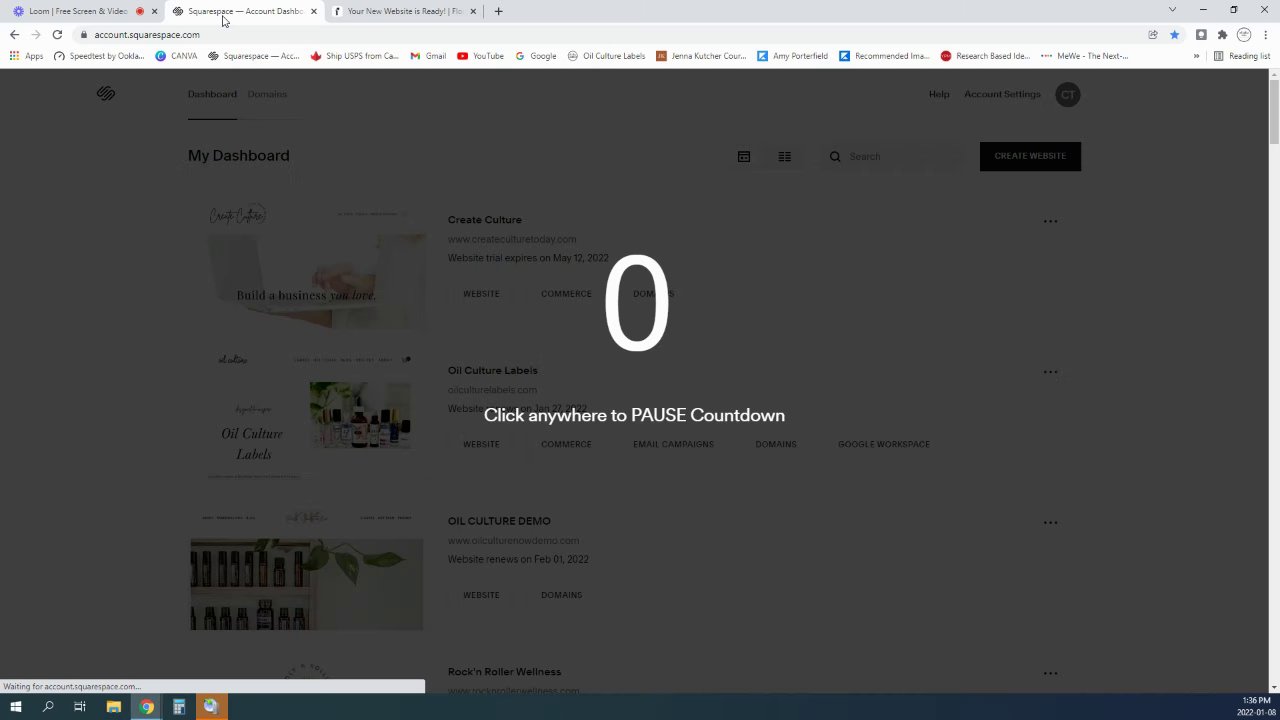1280x720 pixels.
Task: Open the Jenna Kutcher Course bookmark
Action: point(701,56)
